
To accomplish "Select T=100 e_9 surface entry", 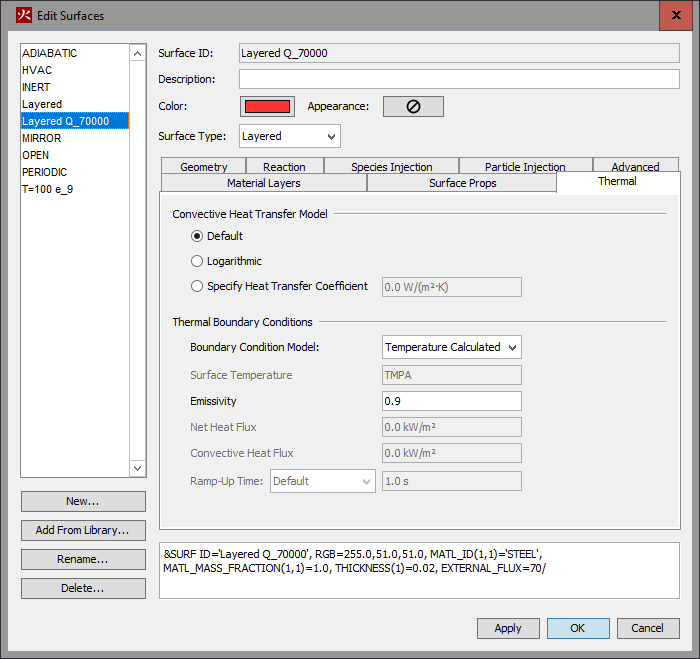I will pos(75,189).
